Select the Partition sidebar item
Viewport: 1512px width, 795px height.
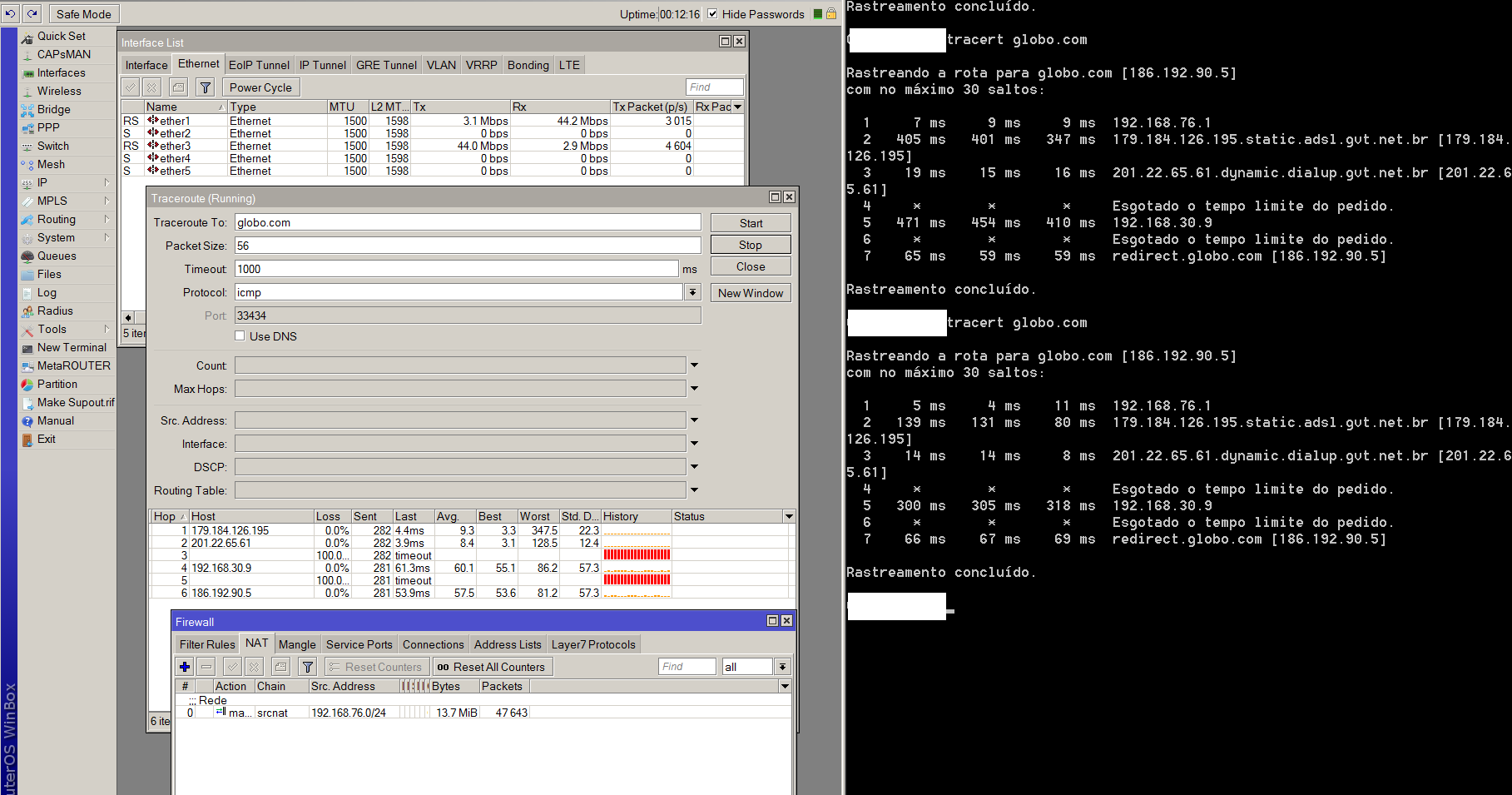tap(57, 384)
